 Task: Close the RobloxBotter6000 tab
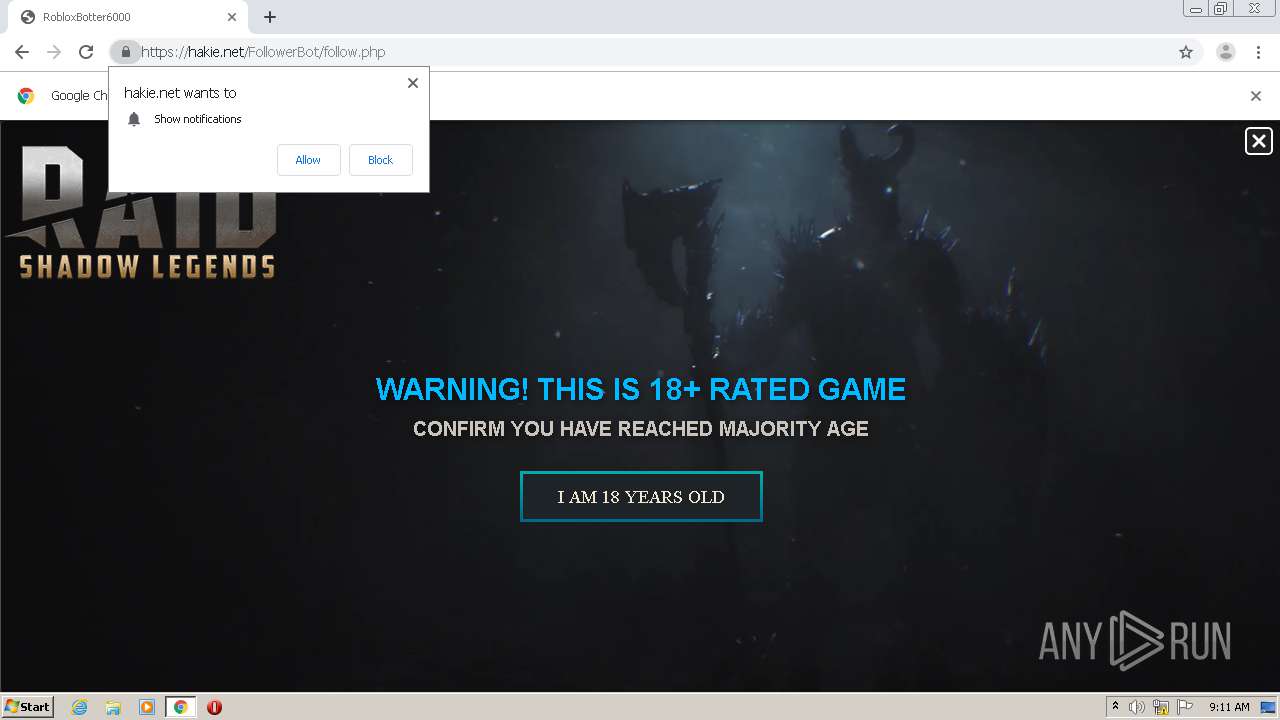[231, 17]
